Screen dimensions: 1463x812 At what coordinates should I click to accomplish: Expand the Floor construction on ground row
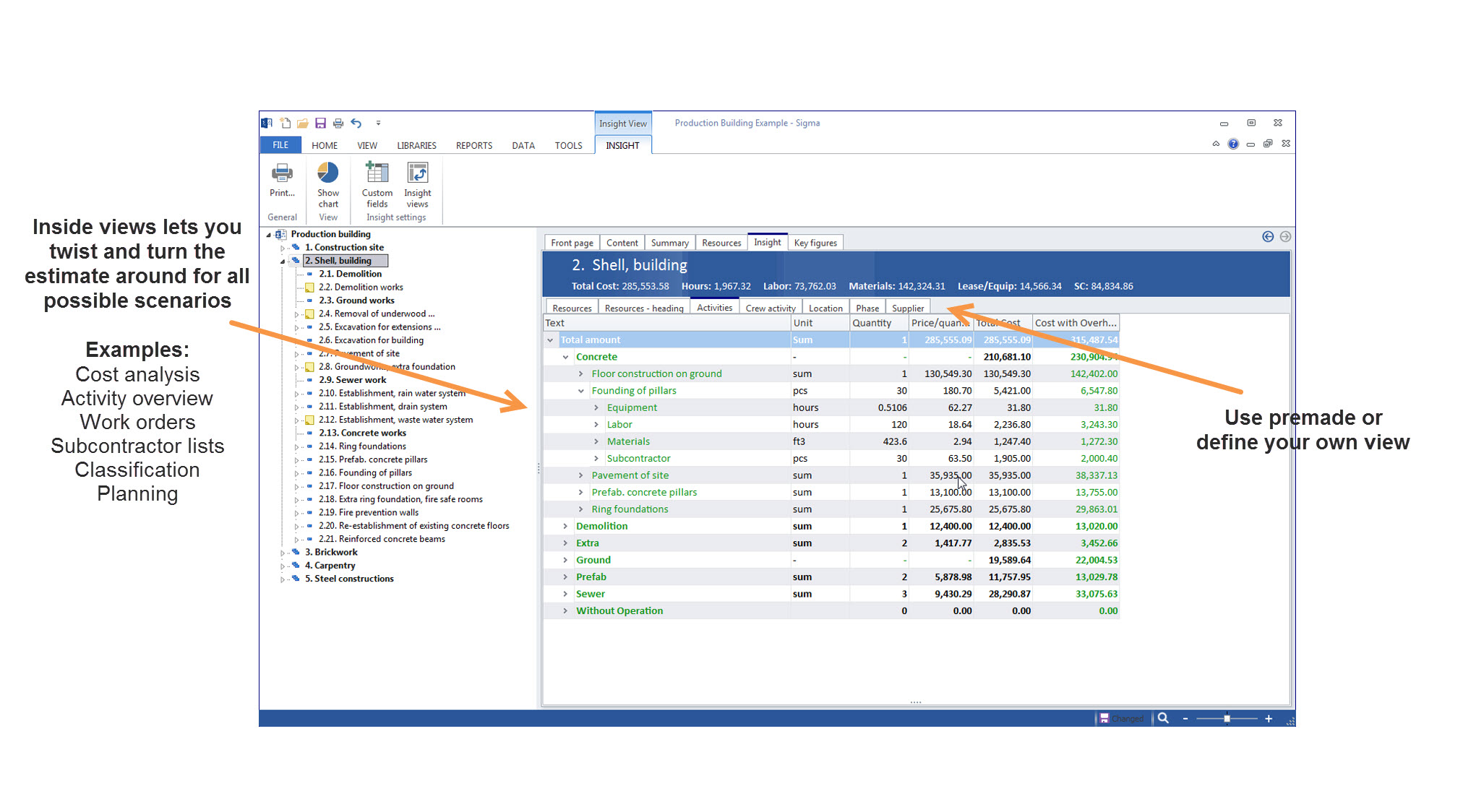point(580,373)
